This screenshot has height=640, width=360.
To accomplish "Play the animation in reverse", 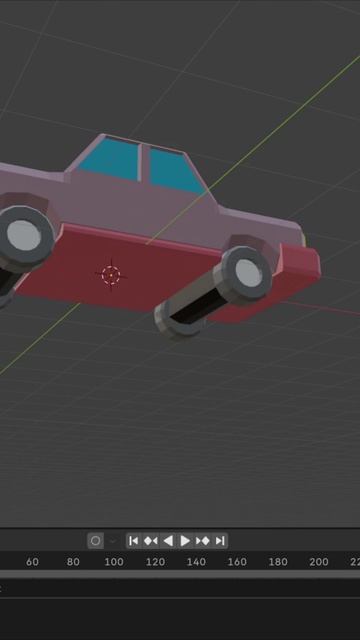I will 168,541.
